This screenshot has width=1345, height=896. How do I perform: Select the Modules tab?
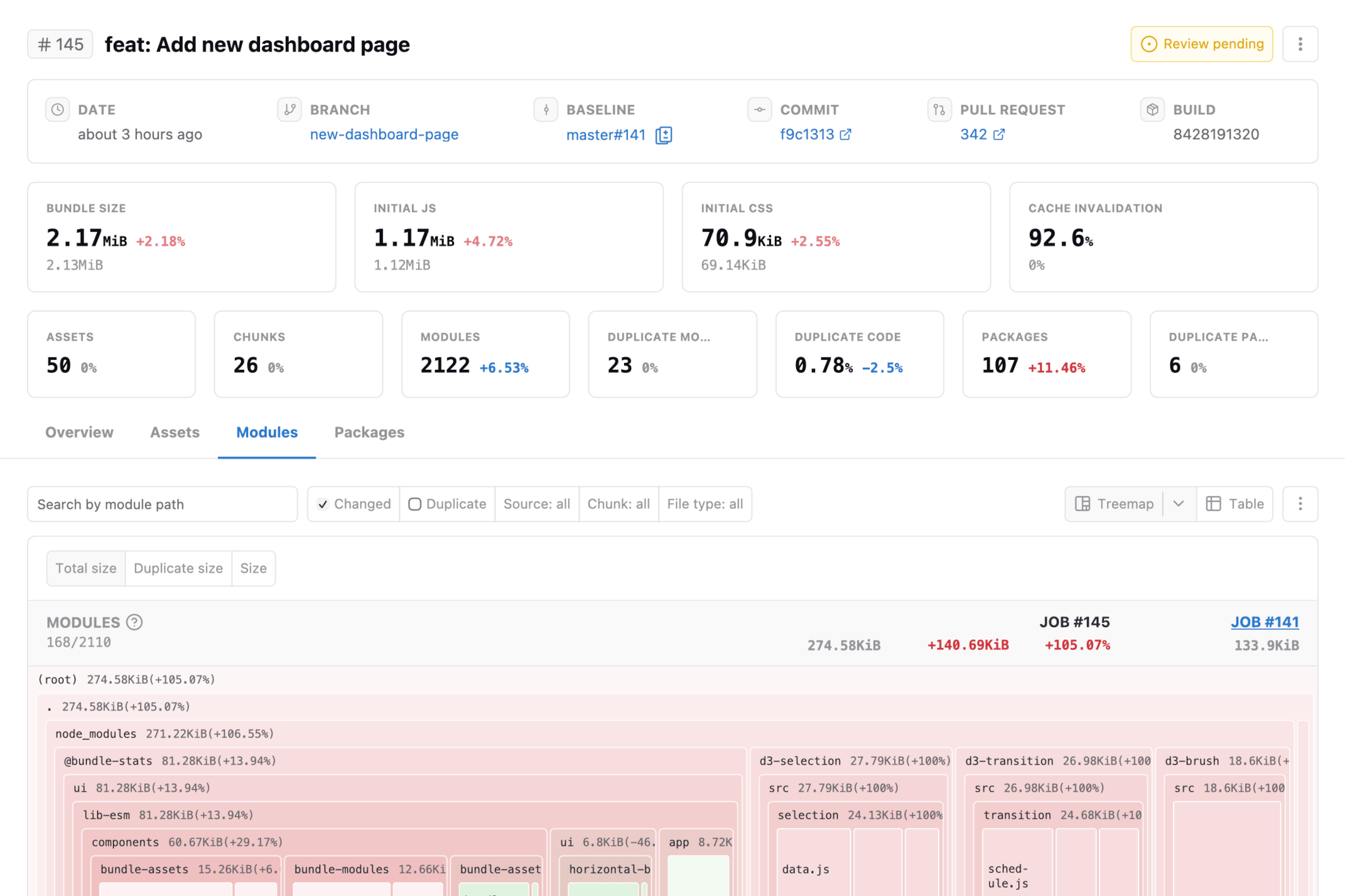pos(267,432)
